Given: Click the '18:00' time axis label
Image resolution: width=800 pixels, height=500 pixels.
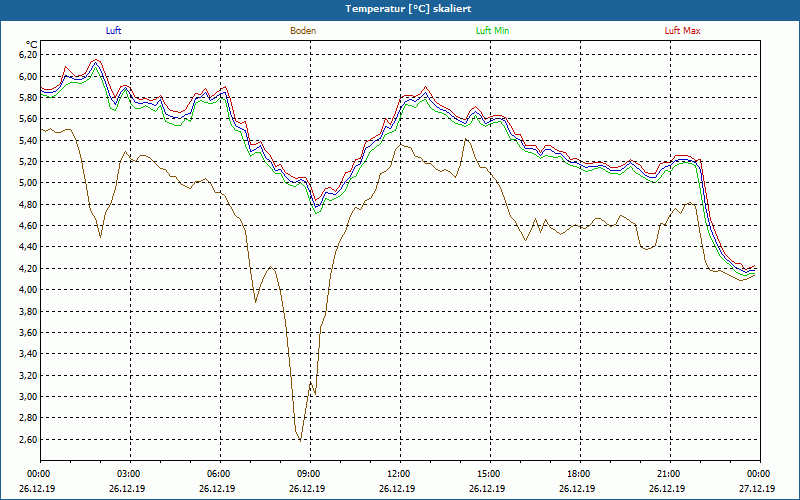Looking at the screenshot, I should coord(580,474).
